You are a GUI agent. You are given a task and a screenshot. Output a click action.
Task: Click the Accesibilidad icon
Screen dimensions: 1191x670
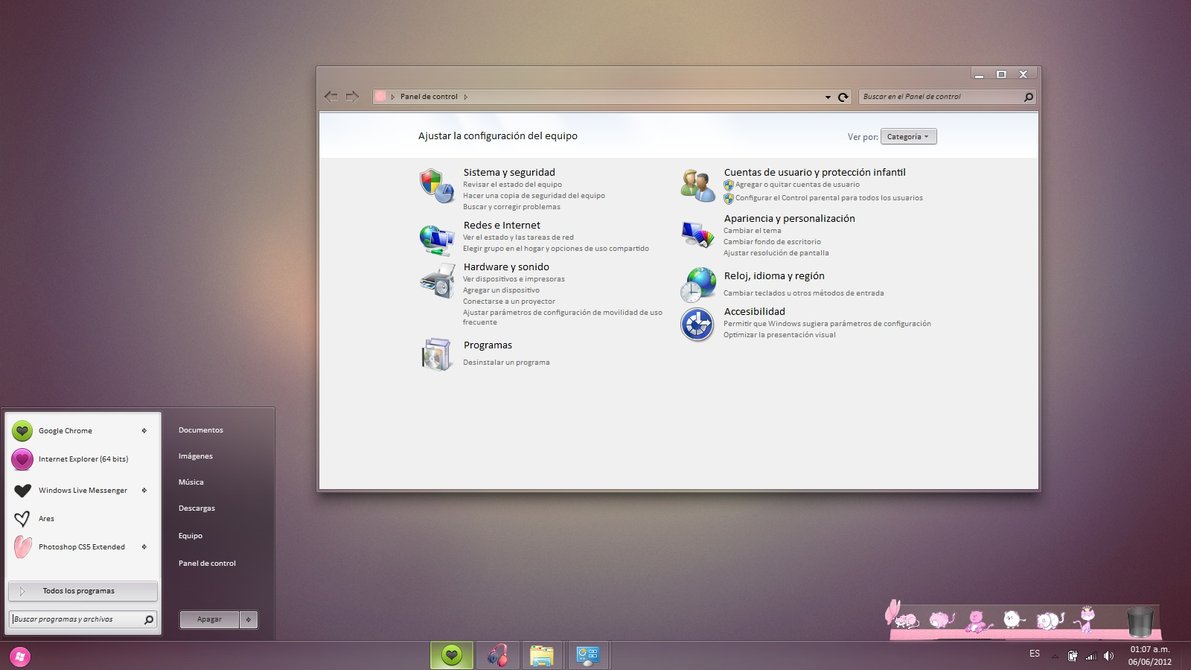click(x=697, y=324)
